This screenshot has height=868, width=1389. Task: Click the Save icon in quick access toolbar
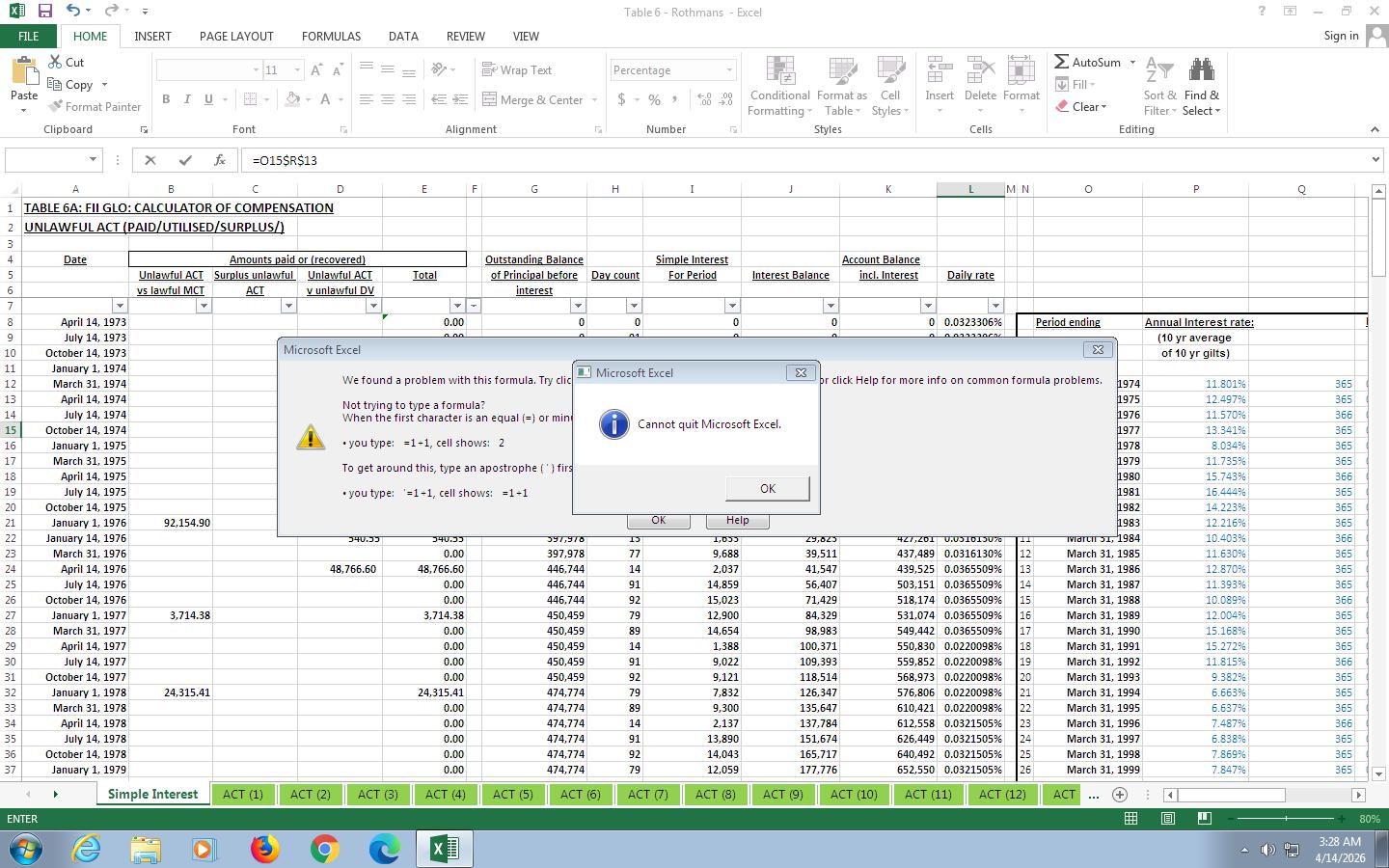tap(44, 12)
